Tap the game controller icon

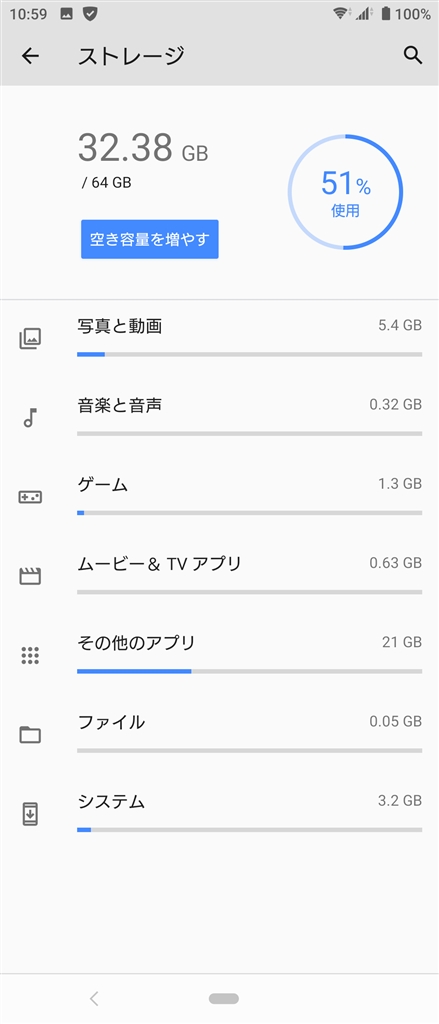click(30, 497)
